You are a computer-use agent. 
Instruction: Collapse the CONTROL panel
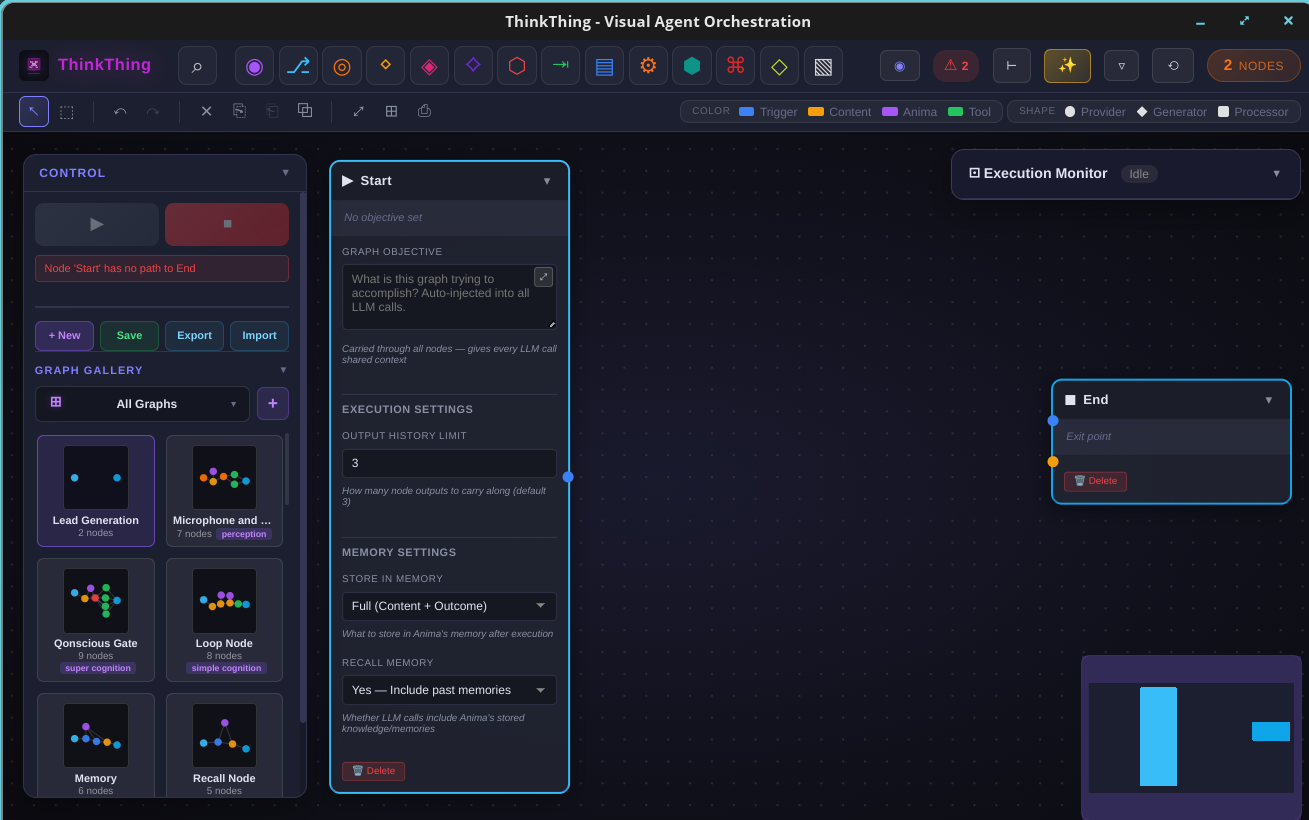pyautogui.click(x=285, y=173)
